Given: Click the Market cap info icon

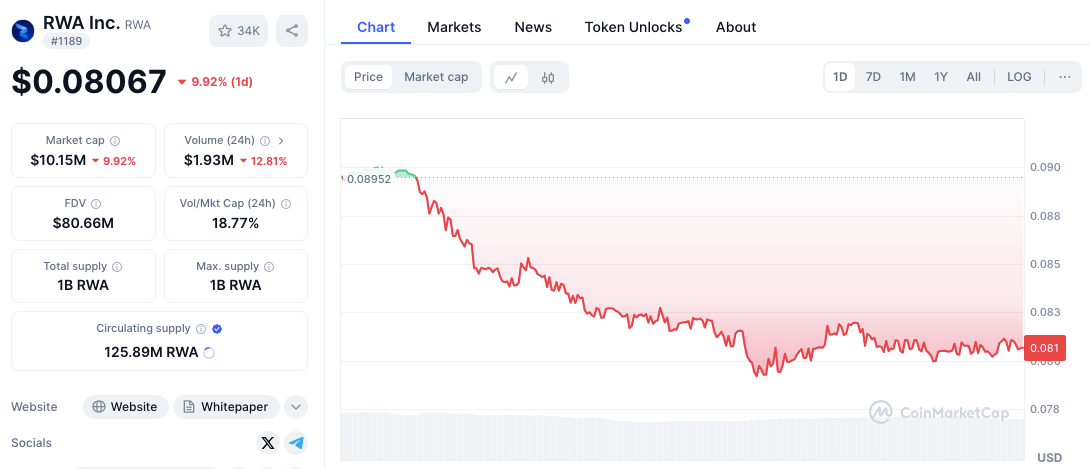Looking at the screenshot, I should tap(115, 141).
